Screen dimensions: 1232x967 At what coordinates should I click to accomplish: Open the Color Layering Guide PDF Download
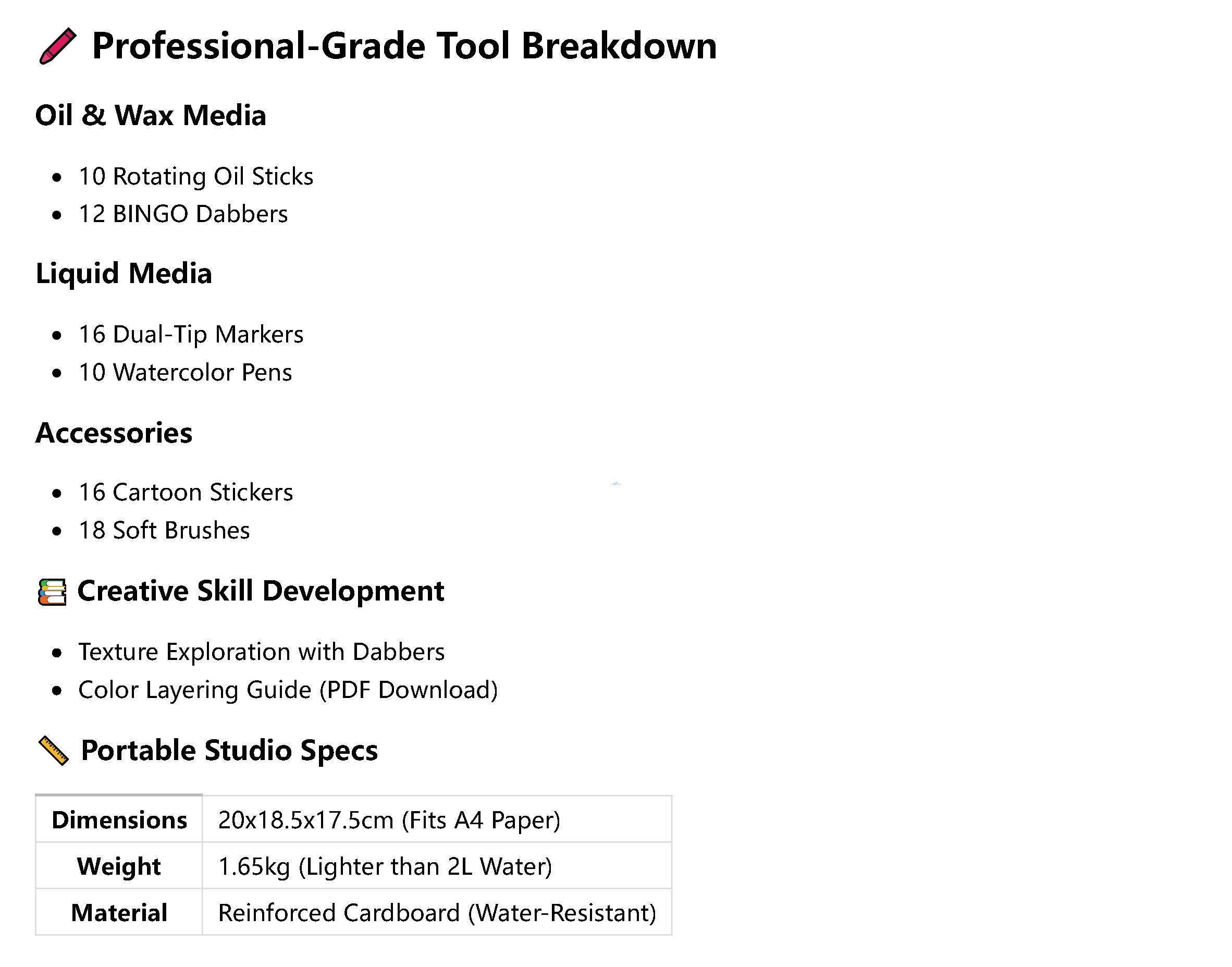[x=288, y=690]
